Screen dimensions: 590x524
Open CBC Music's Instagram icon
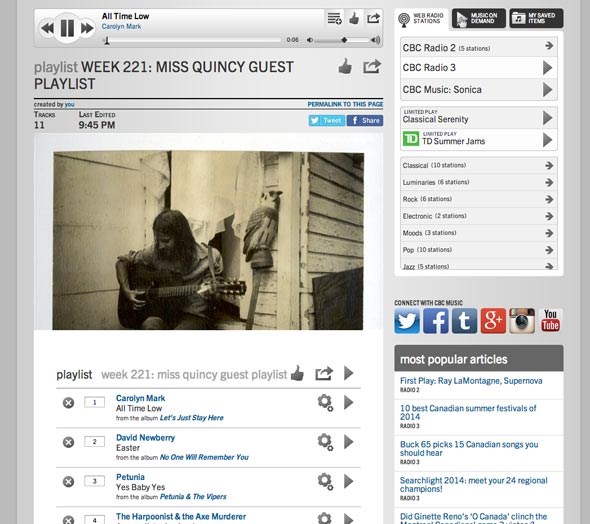tap(522, 321)
